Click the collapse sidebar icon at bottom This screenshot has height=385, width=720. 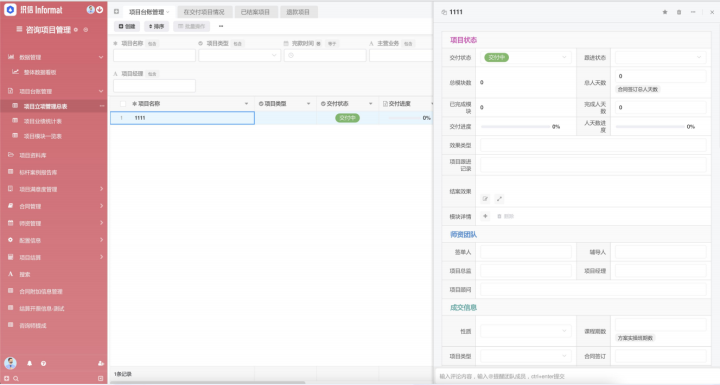click(x=101, y=379)
